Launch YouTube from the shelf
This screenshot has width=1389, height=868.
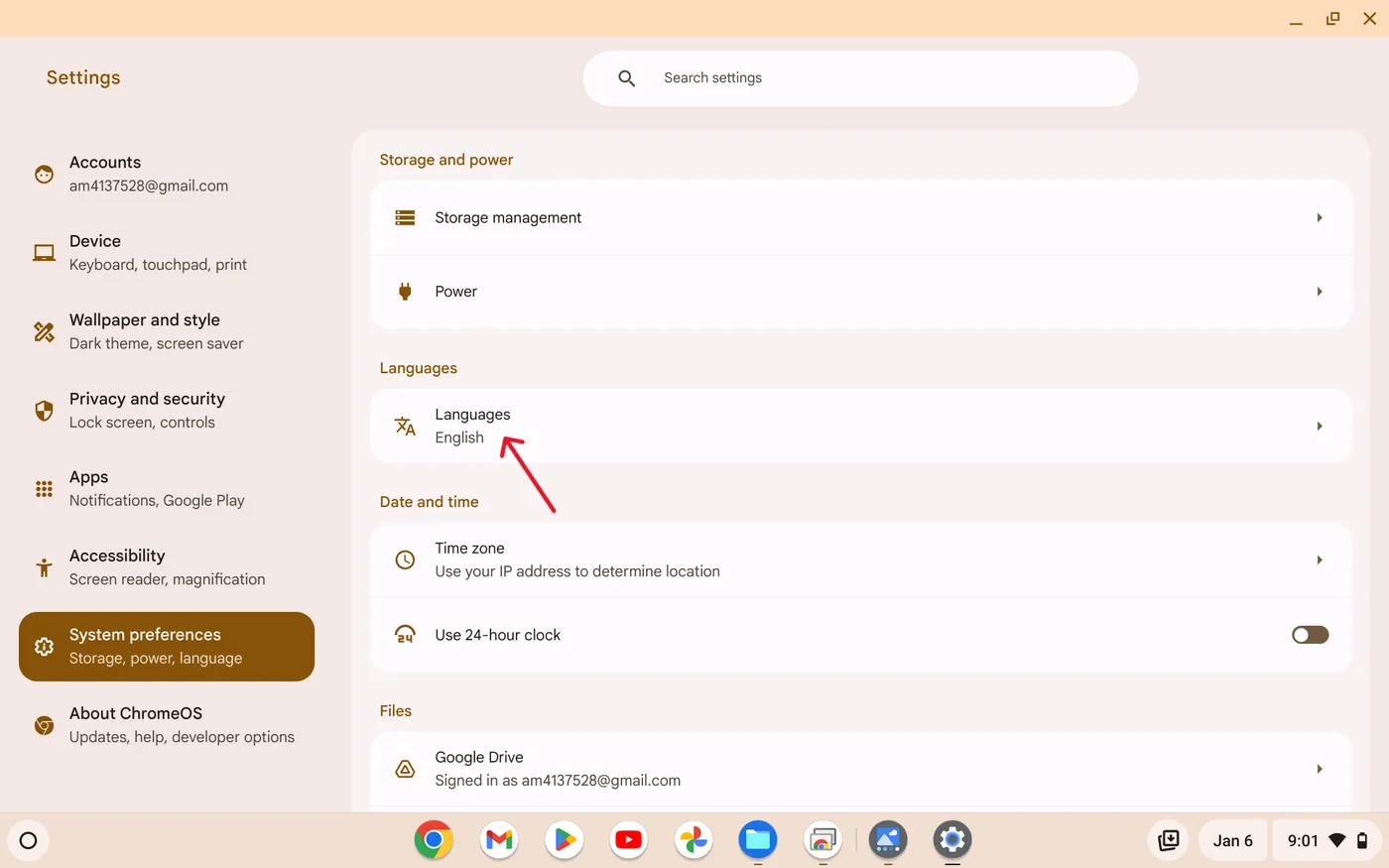click(628, 840)
